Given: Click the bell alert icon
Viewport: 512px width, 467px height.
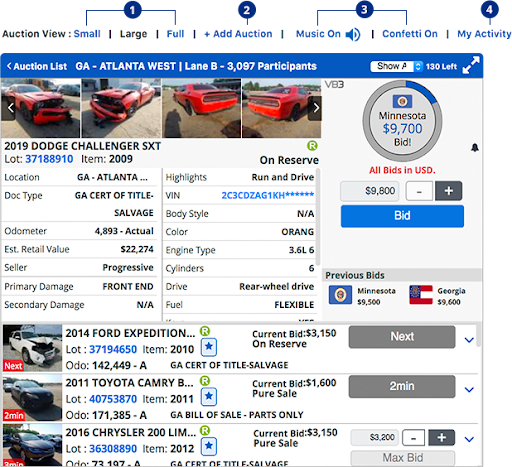Looking at the screenshot, I should click(475, 147).
